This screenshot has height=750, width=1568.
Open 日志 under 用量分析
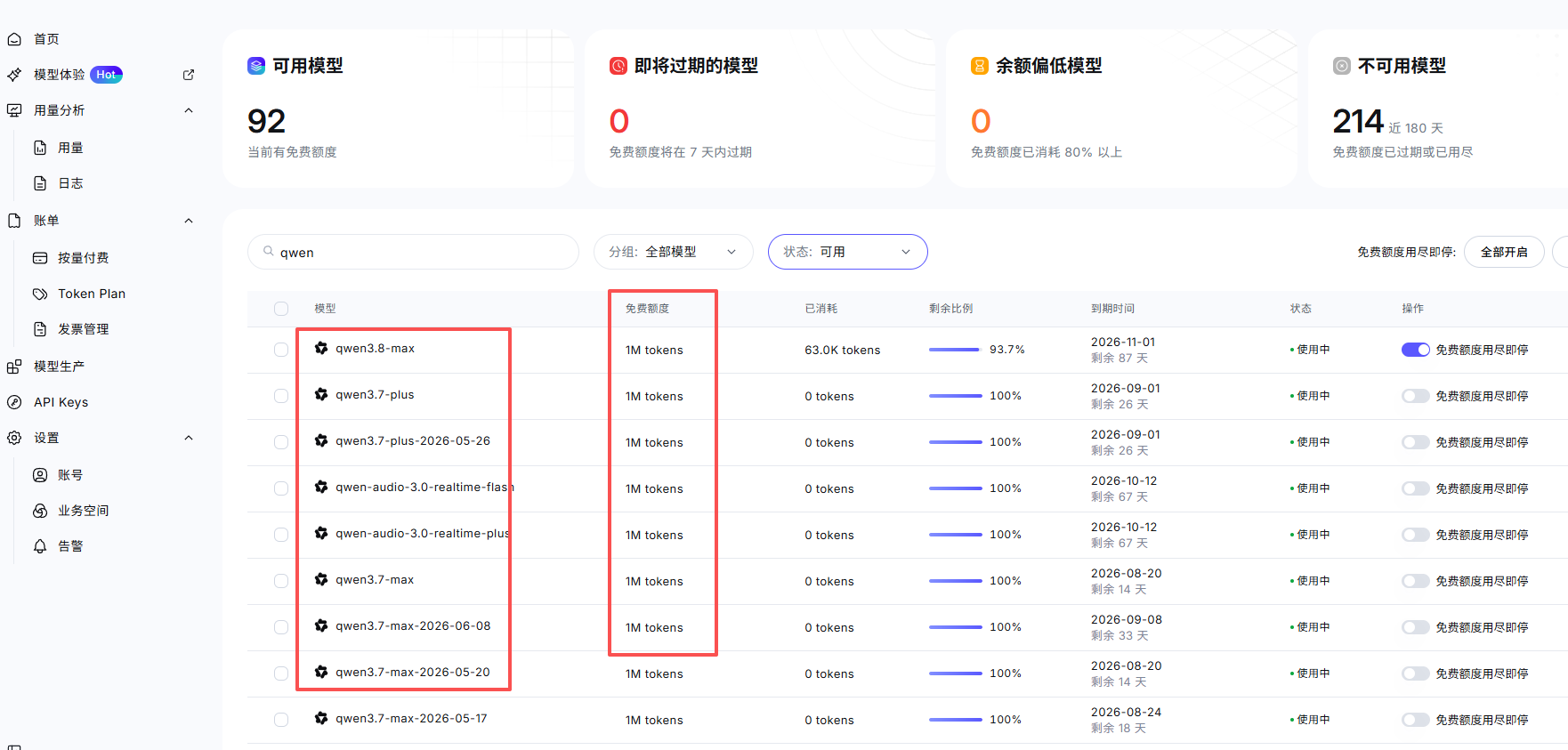tap(70, 183)
